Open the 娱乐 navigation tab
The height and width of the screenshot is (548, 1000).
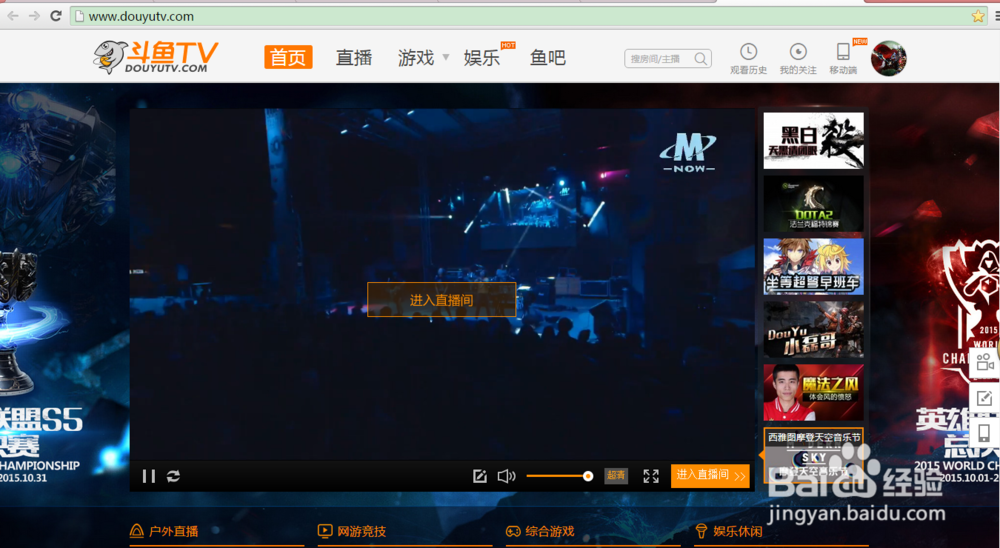click(x=482, y=57)
